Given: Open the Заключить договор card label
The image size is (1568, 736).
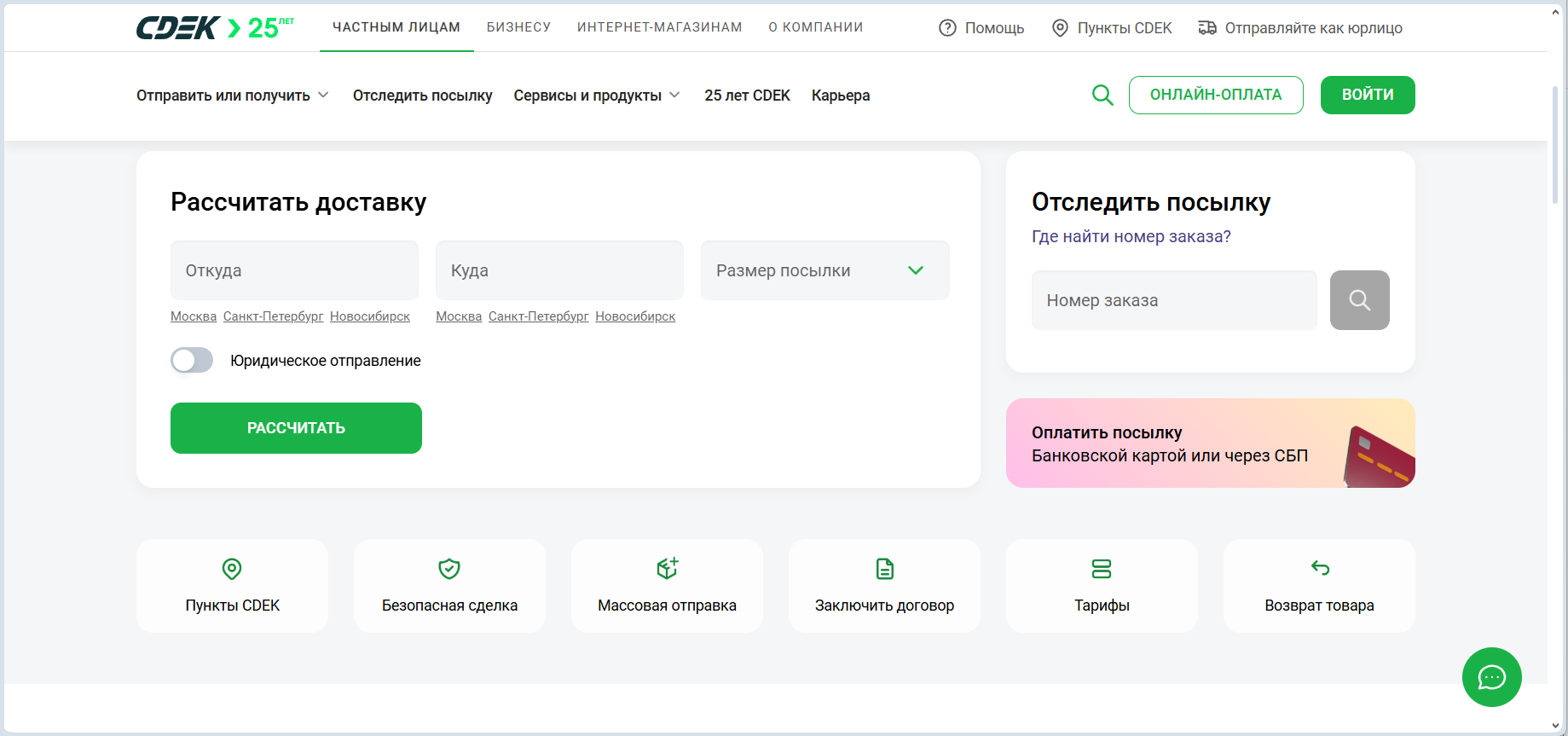Looking at the screenshot, I should pos(884,606).
